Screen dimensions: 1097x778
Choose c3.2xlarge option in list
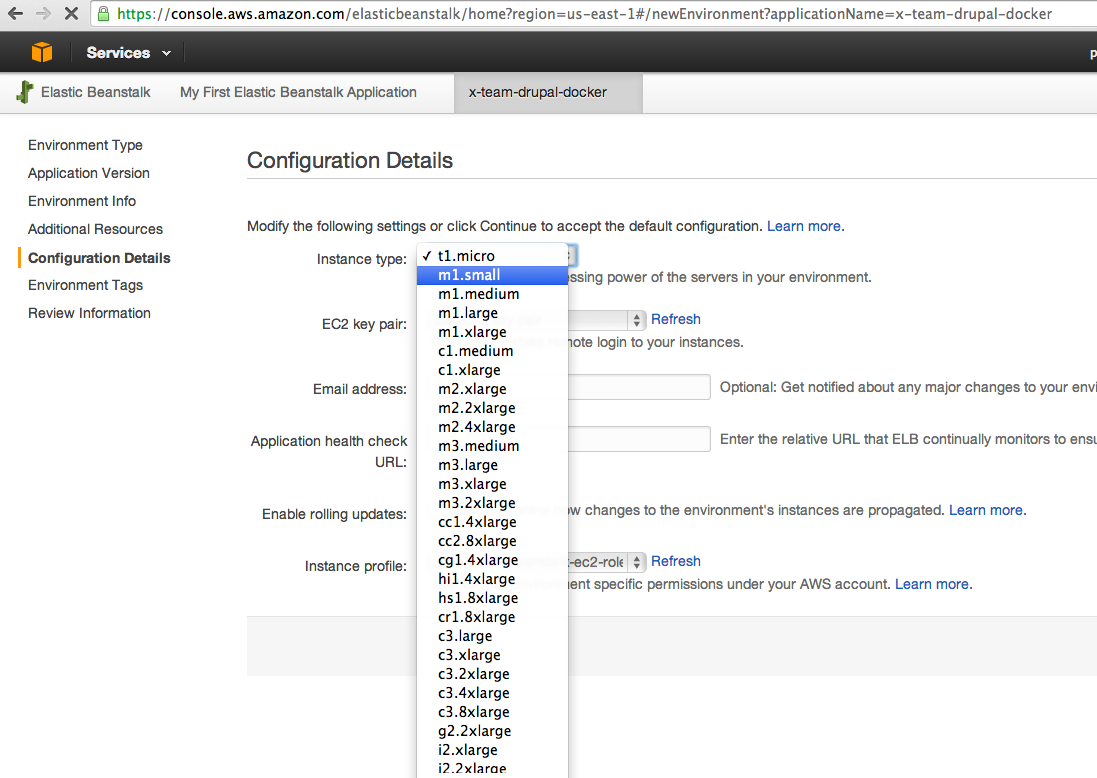tap(492, 674)
